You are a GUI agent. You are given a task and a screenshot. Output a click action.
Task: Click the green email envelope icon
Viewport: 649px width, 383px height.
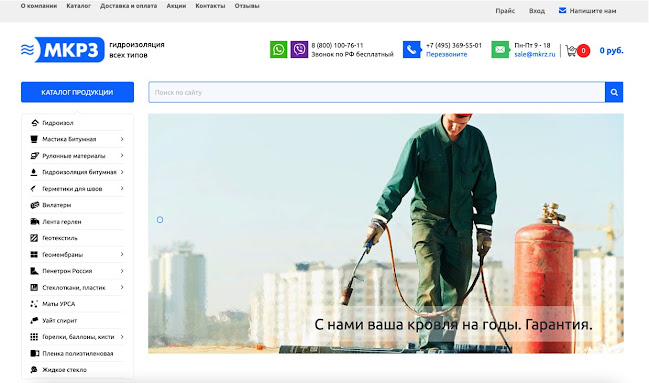tap(500, 50)
